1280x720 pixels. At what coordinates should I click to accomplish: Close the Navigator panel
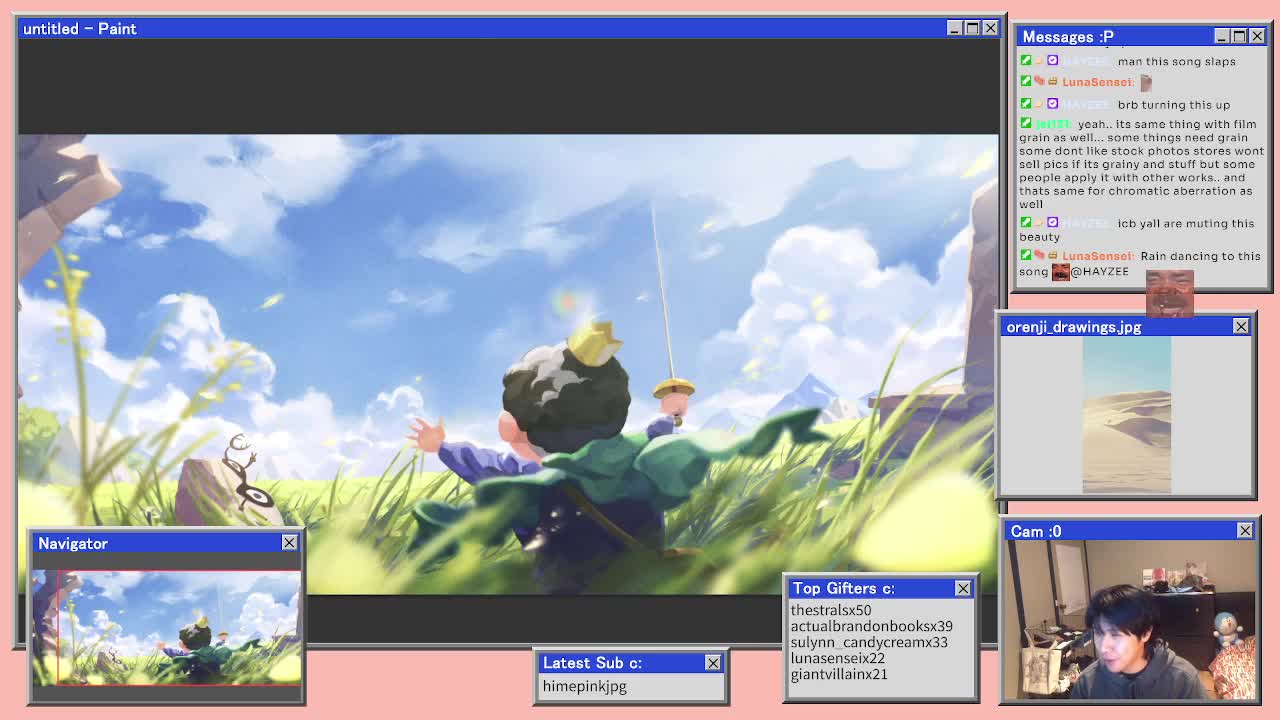289,542
